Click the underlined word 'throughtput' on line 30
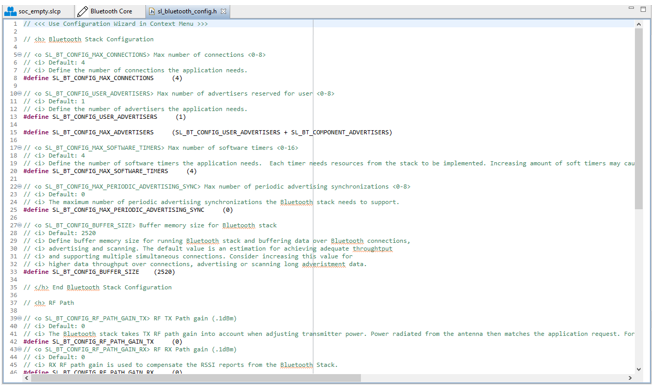The image size is (652, 387). pos(373,249)
